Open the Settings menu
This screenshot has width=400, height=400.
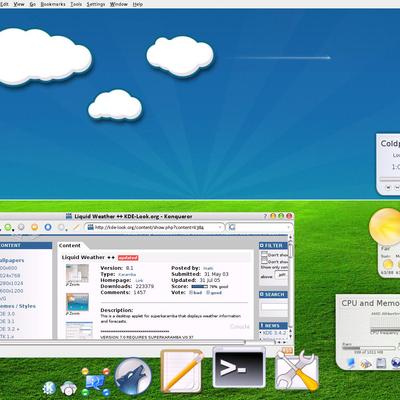point(96,4)
